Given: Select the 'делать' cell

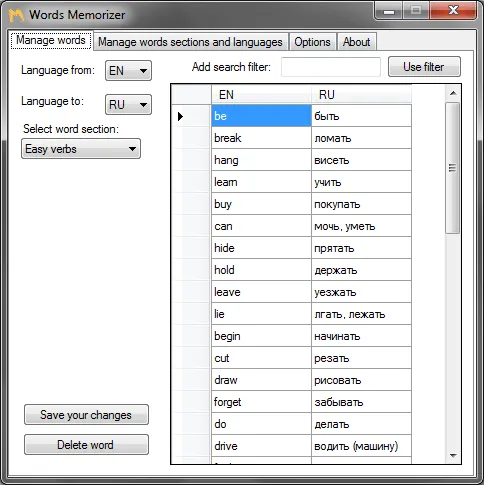Looking at the screenshot, I should point(361,424).
